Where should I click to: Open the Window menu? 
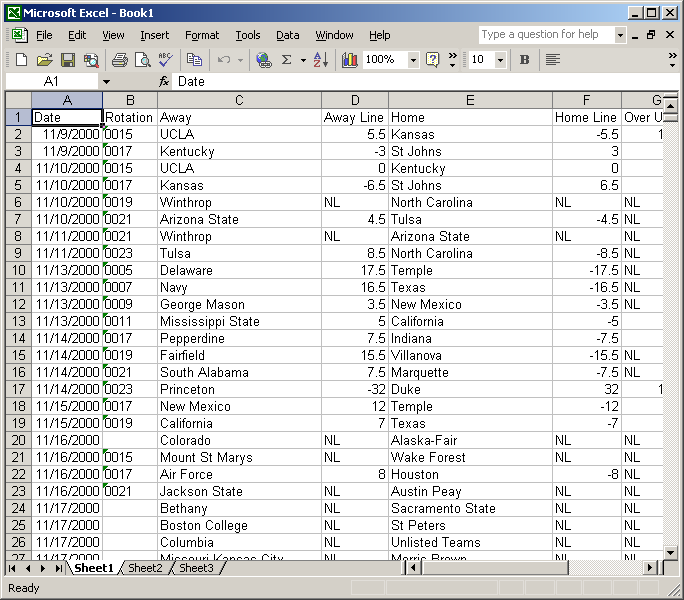pos(334,35)
